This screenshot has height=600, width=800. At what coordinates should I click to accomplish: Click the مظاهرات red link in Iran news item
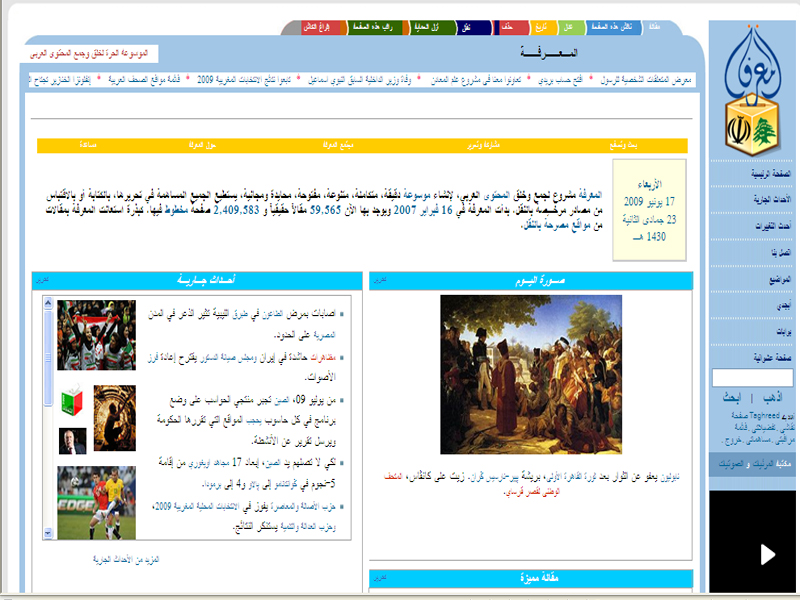click(x=323, y=358)
